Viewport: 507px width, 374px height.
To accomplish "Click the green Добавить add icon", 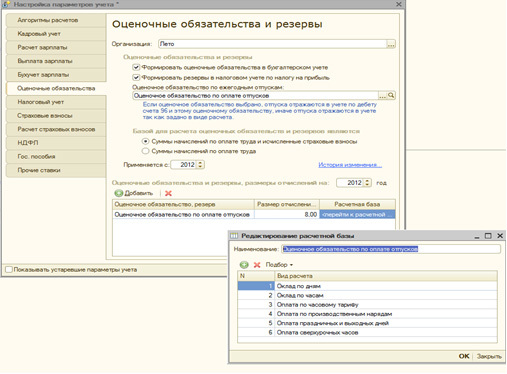I will (x=119, y=193).
